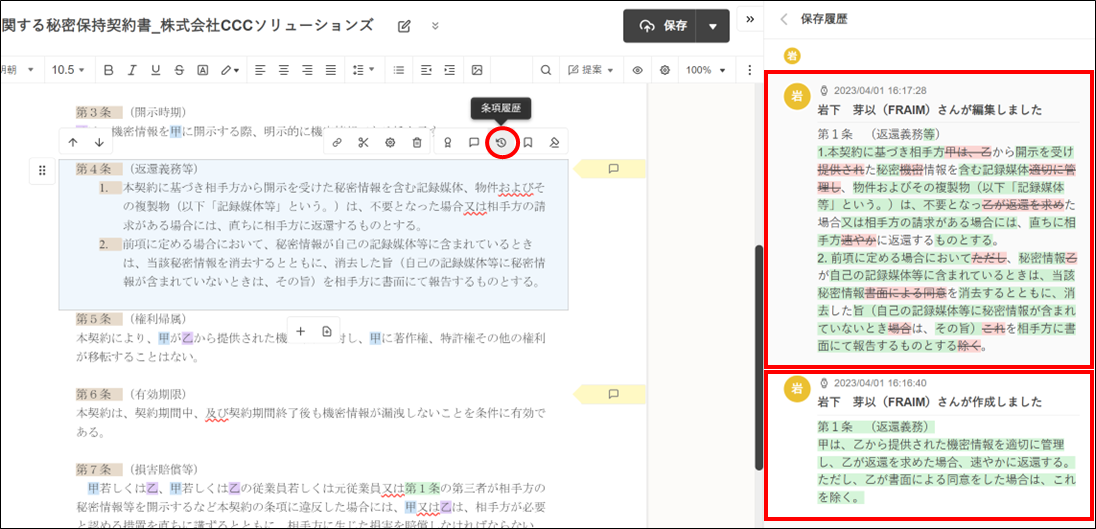Open the save options dropdown arrow
The image size is (1096, 529).
(x=713, y=26)
